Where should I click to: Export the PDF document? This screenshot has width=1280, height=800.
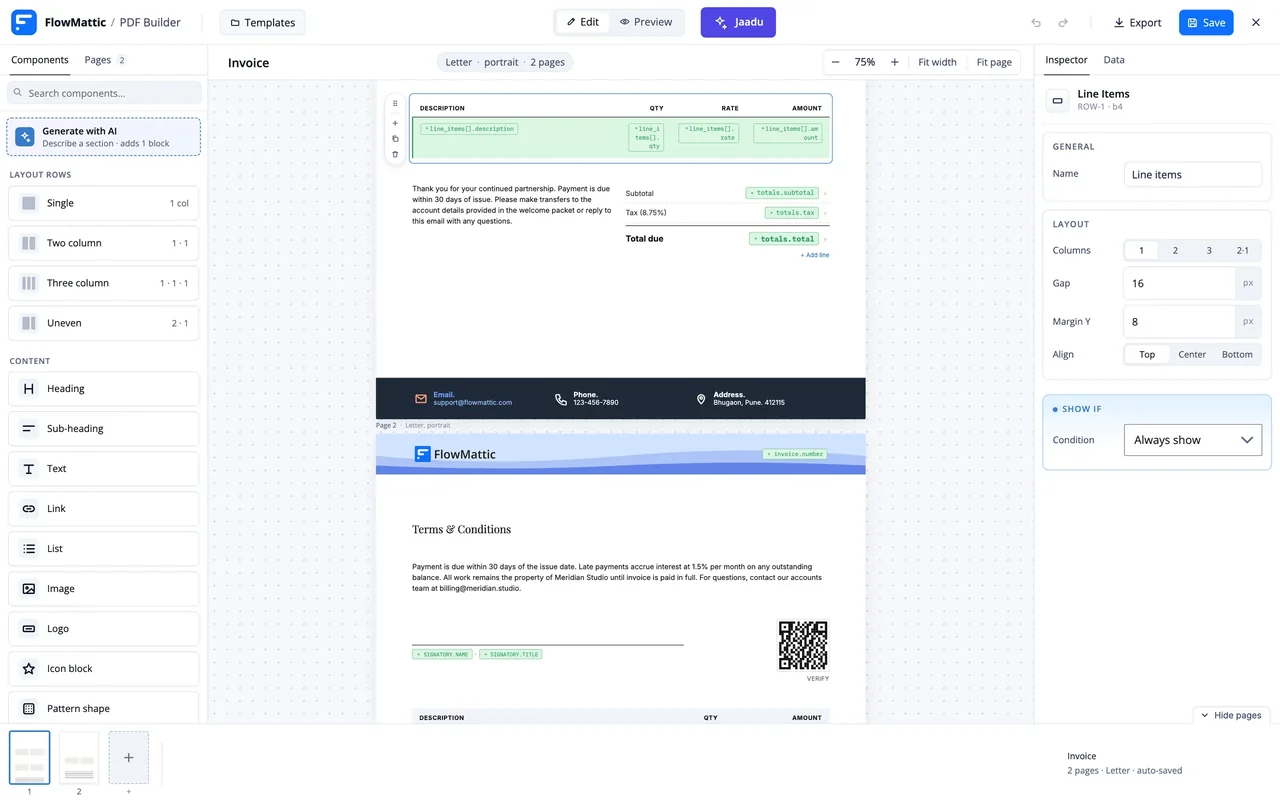(1138, 22)
